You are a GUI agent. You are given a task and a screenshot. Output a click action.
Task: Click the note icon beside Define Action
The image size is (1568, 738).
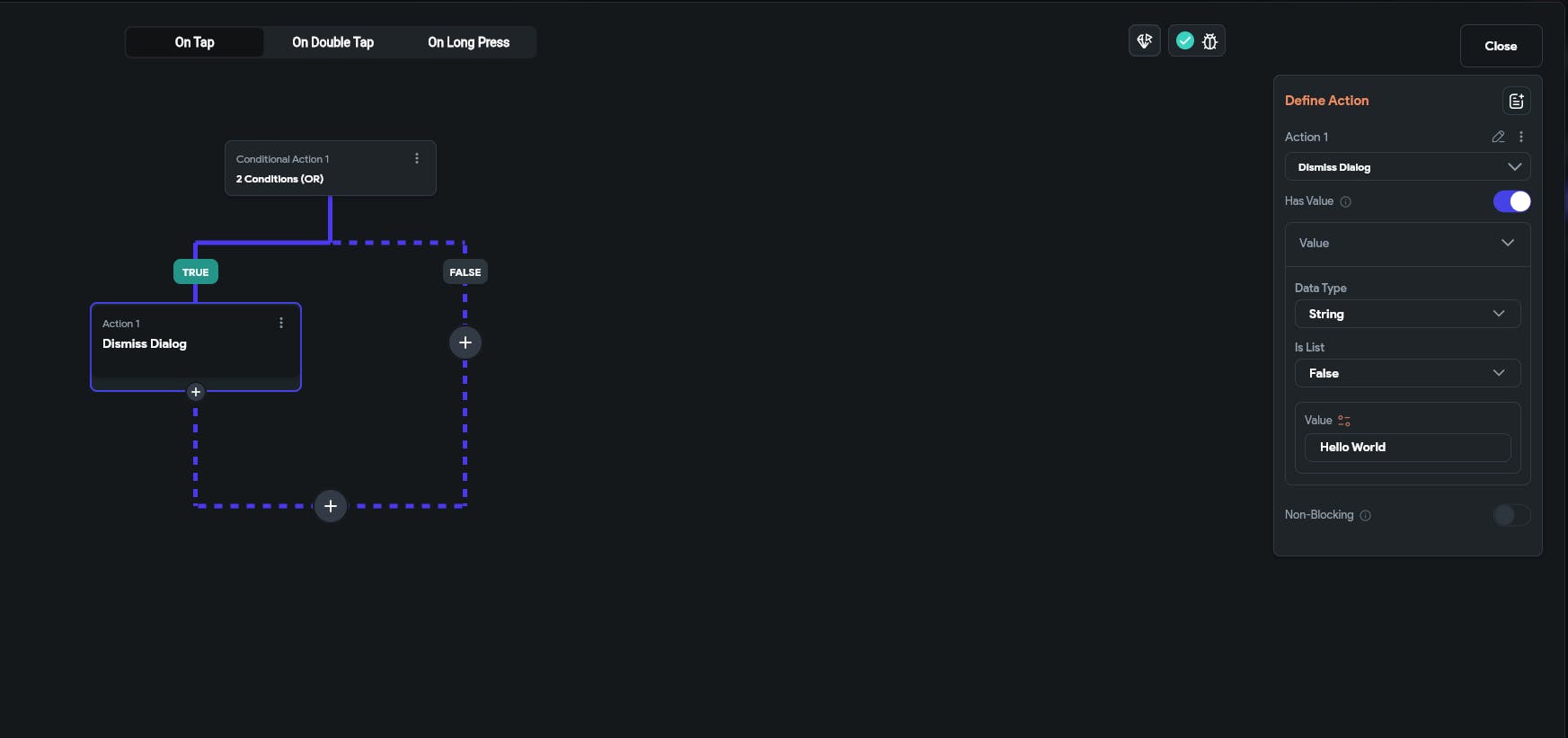pos(1516,102)
